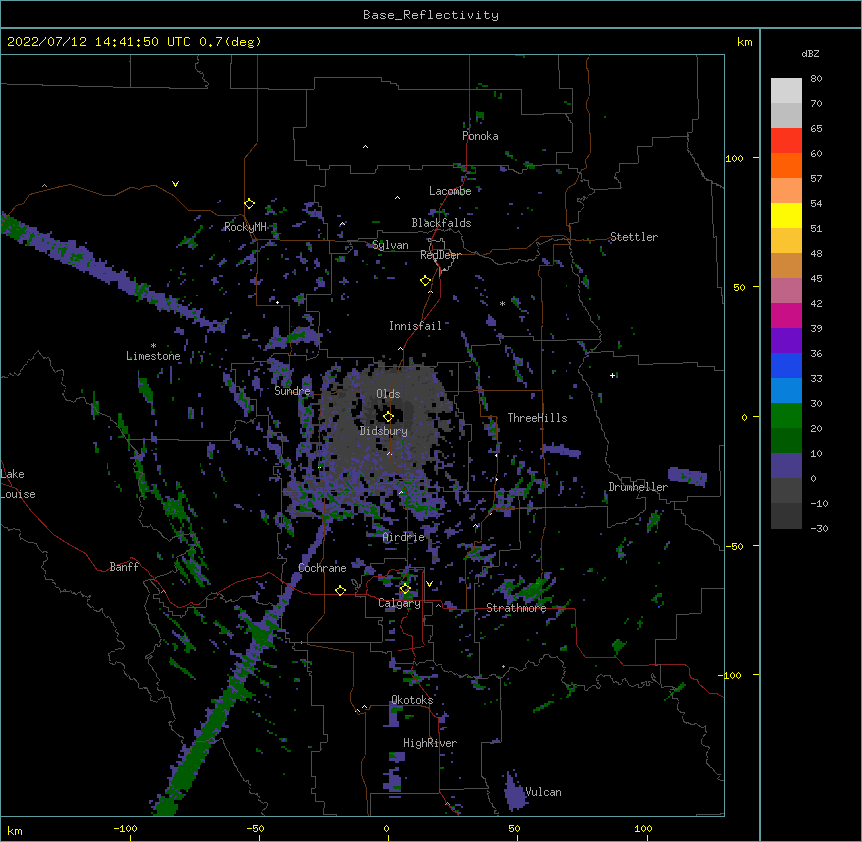Viewport: 862px width, 842px height.
Task: Click the yellow diamond marker near RockyMH
Action: point(249,204)
